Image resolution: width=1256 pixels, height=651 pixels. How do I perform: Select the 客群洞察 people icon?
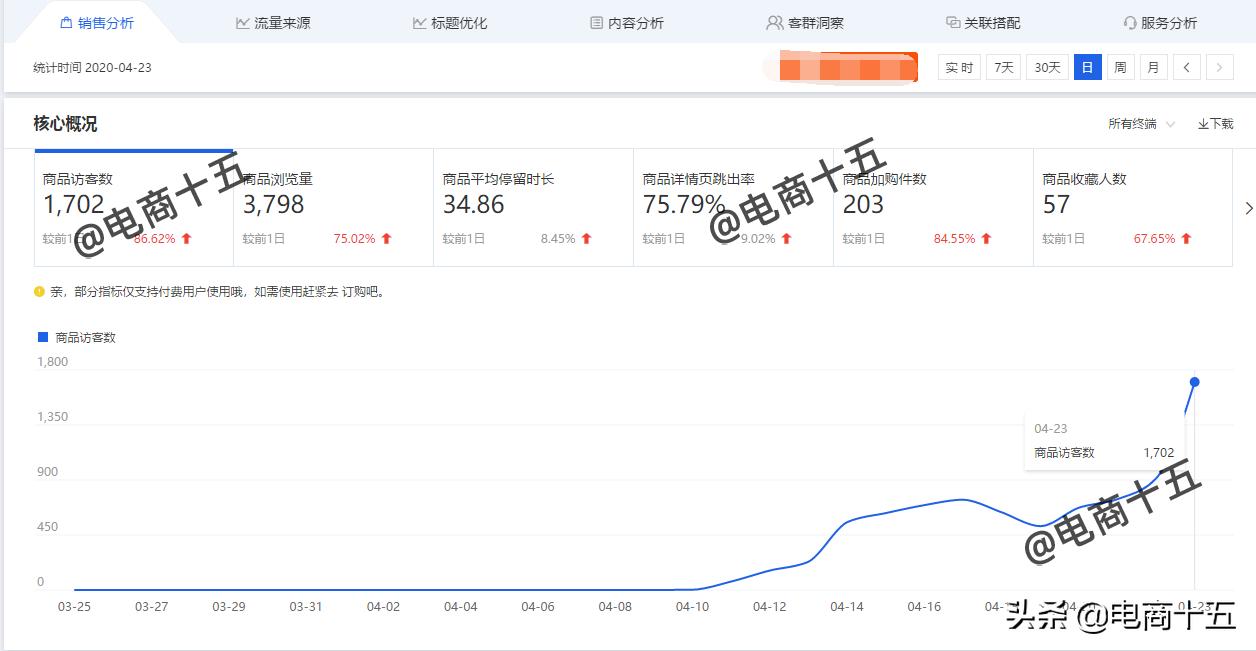pos(773,21)
